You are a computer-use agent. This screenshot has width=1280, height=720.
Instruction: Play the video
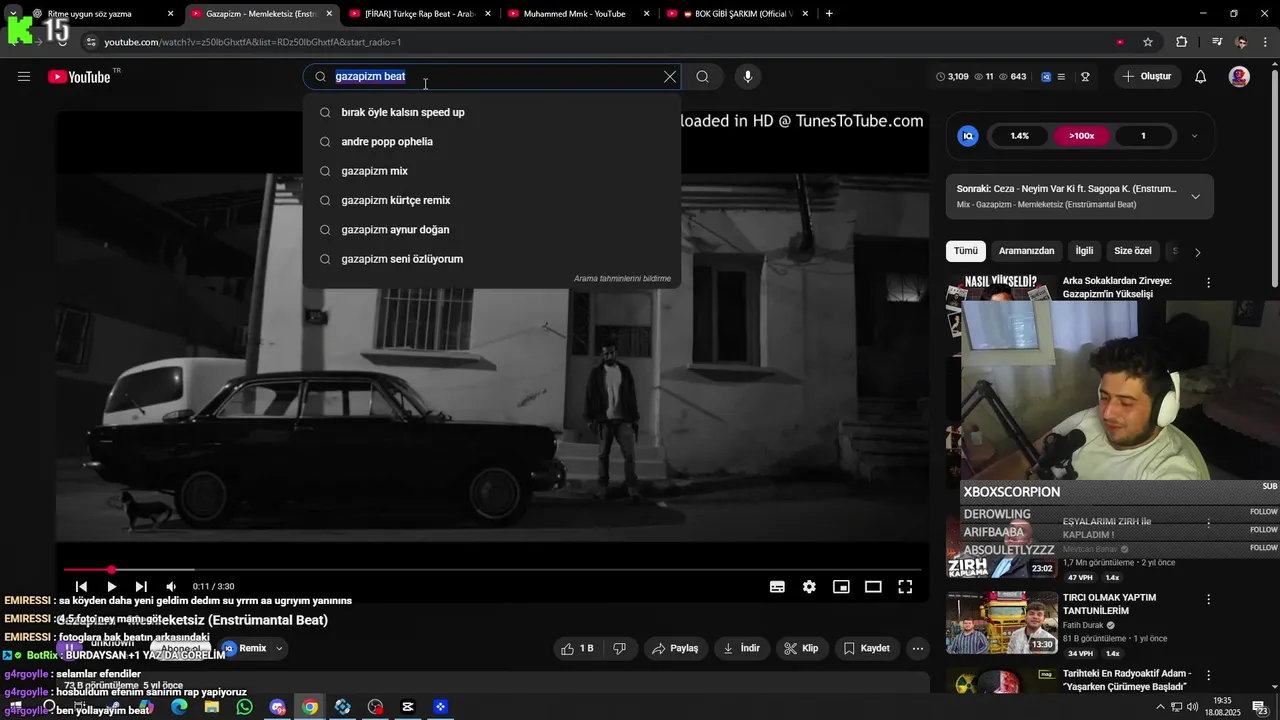point(111,587)
